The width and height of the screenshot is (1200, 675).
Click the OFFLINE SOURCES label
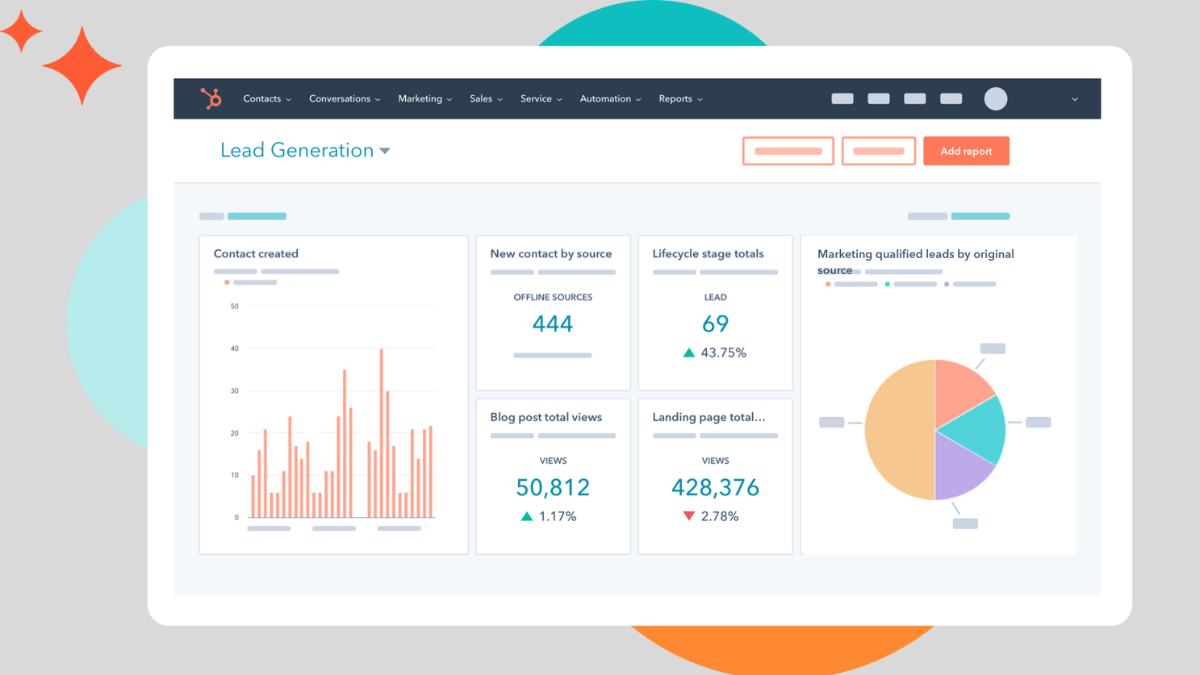(x=552, y=297)
